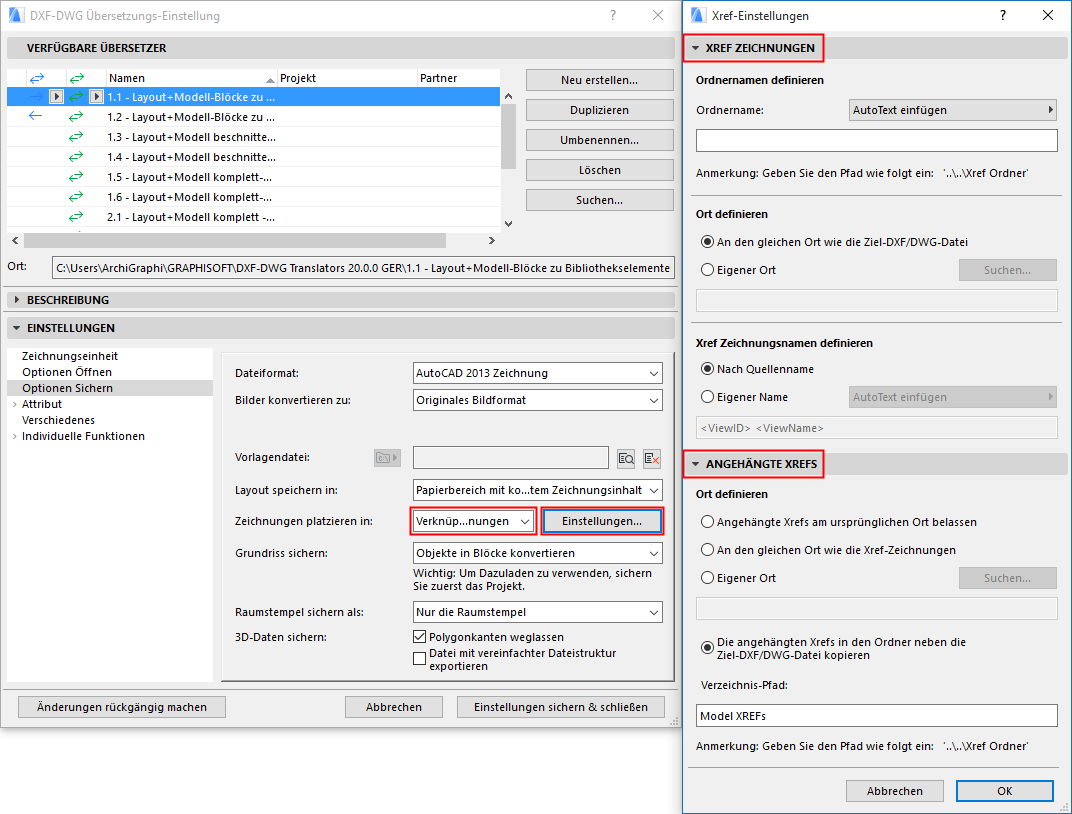Click the Projekt column header
Viewport: 1072px width, 814px height.
(x=347, y=78)
